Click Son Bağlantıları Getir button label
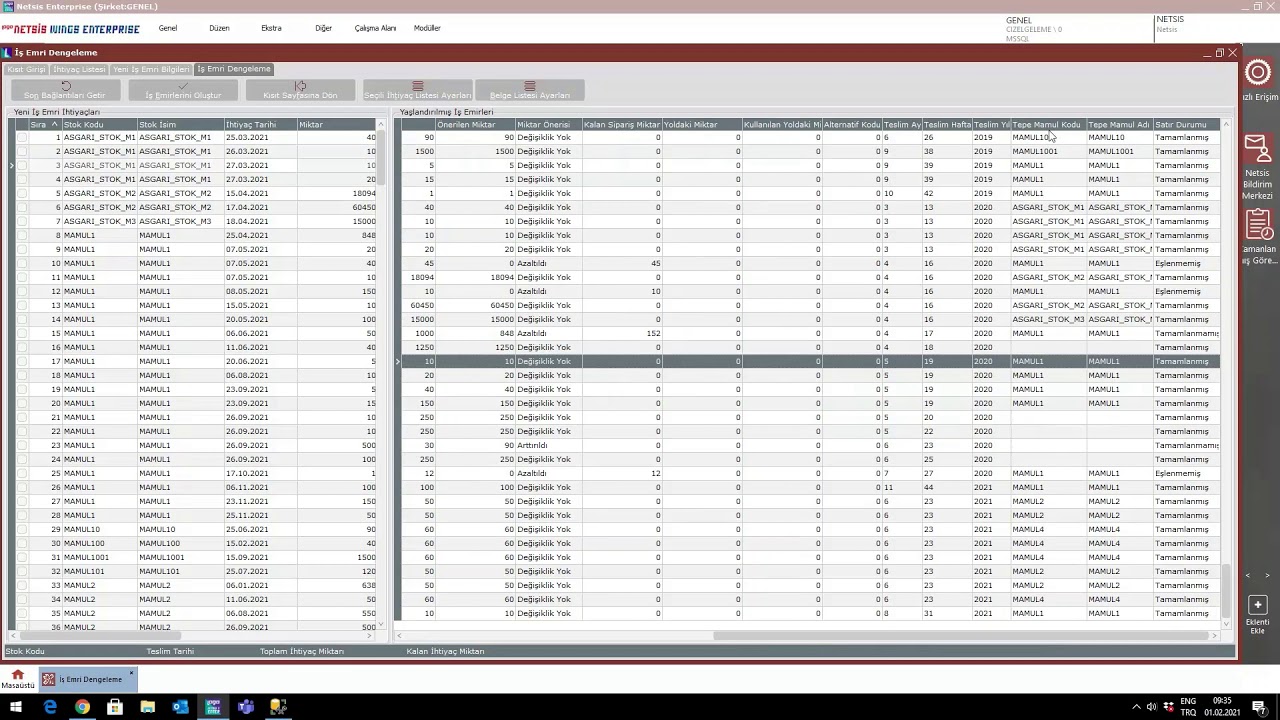1280x720 pixels. 65,96
